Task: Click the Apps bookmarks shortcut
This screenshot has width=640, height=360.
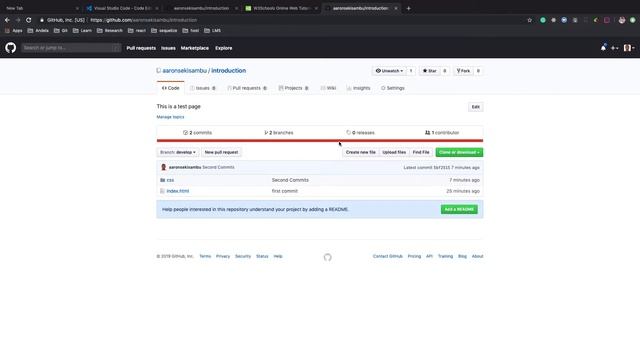Action: [13, 31]
